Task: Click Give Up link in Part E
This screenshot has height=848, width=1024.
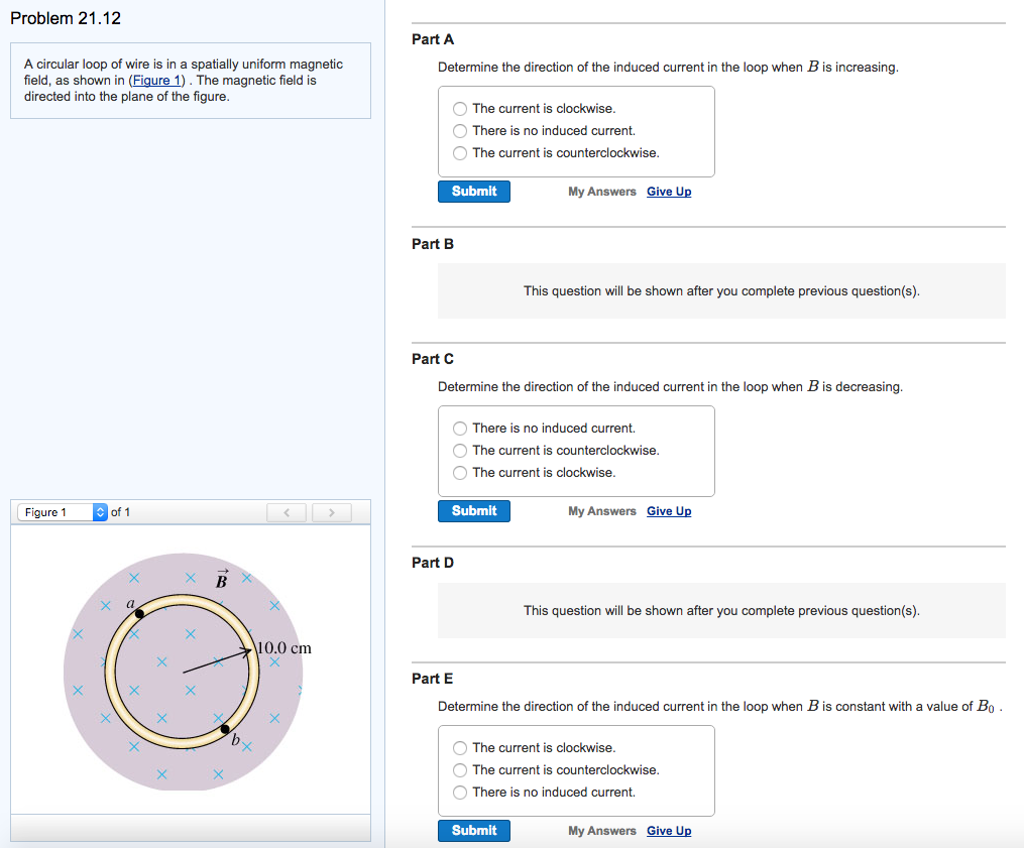Action: [x=669, y=830]
